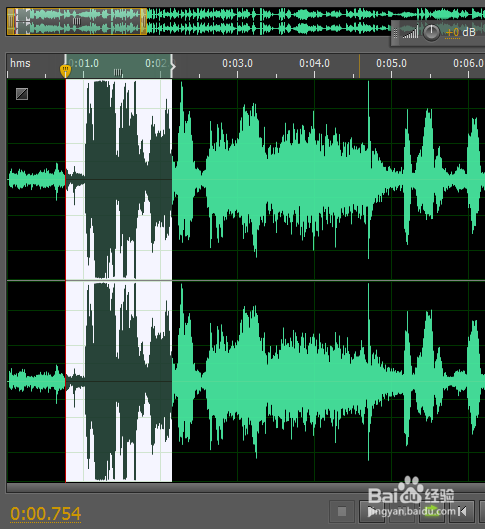Click the center grip of overview navigator
This screenshot has height=529, width=485.
pyautogui.click(x=77, y=22)
